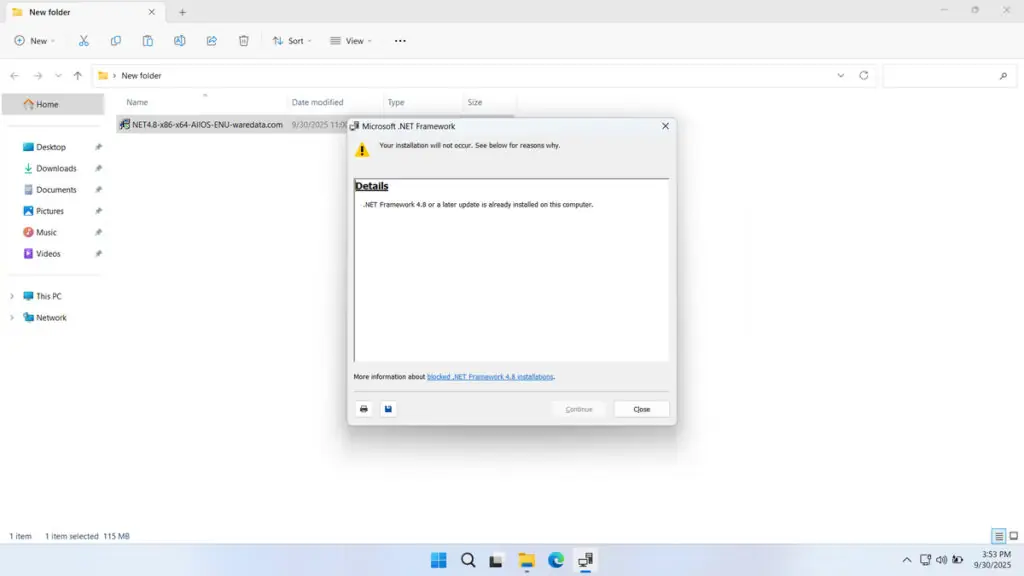Click the Refresh icon in the address bar
1024x576 pixels.
pos(862,75)
